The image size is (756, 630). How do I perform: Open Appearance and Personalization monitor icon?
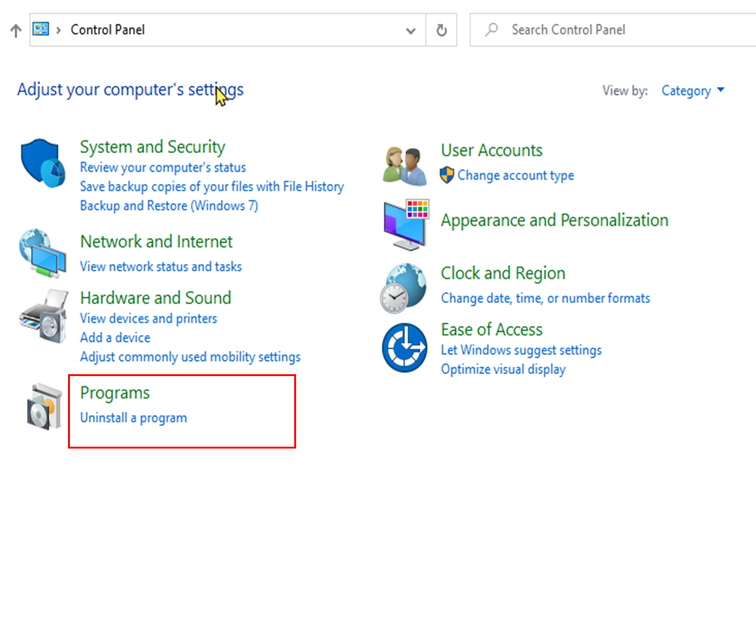click(x=406, y=224)
